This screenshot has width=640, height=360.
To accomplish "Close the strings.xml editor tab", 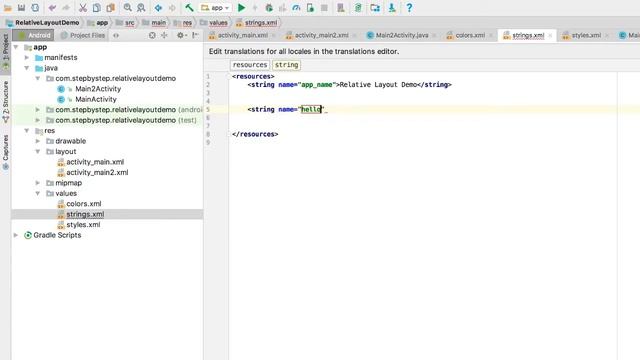I will click(550, 36).
